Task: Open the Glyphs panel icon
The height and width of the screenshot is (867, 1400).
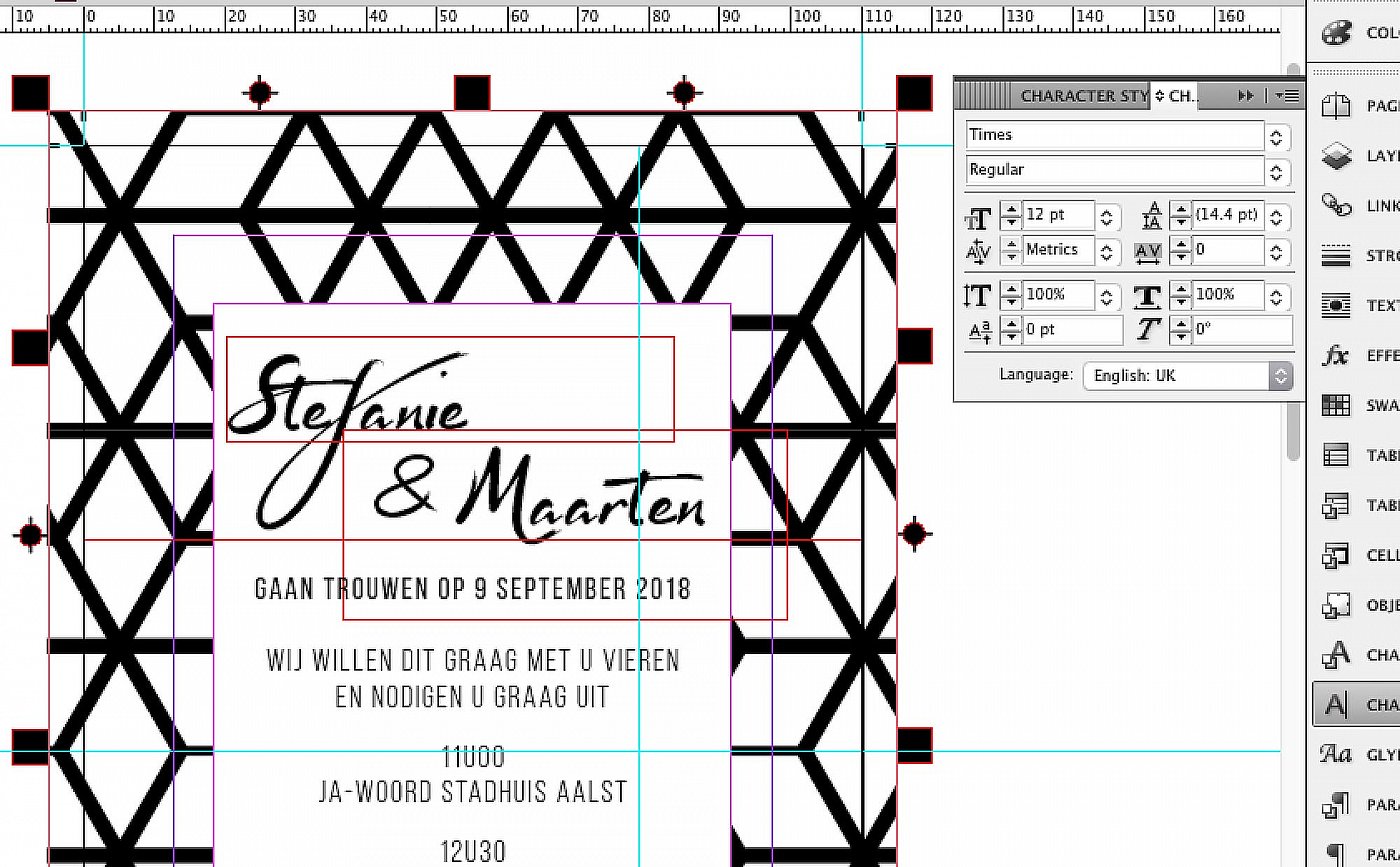Action: pos(1336,754)
